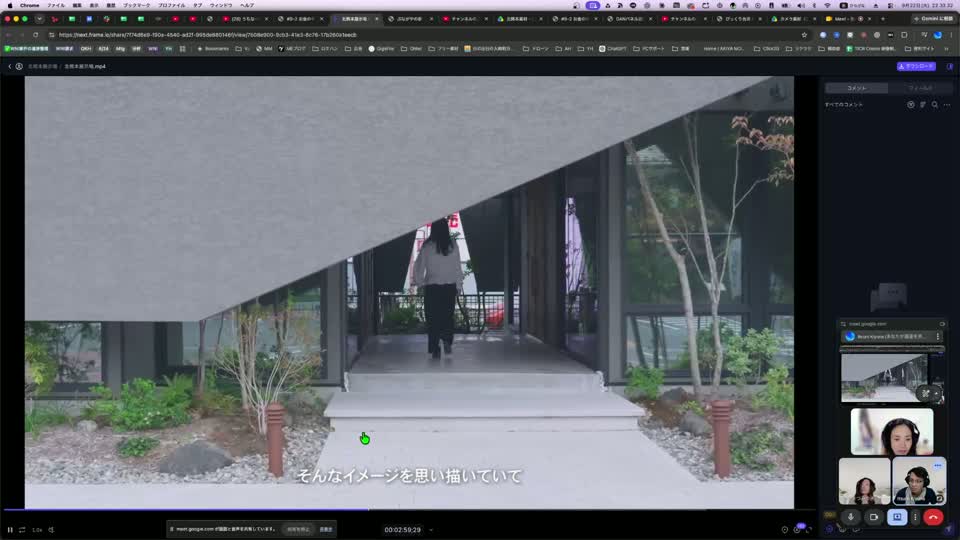Open the ChatGPT bookmark
This screenshot has height=540, width=960.
[x=613, y=48]
